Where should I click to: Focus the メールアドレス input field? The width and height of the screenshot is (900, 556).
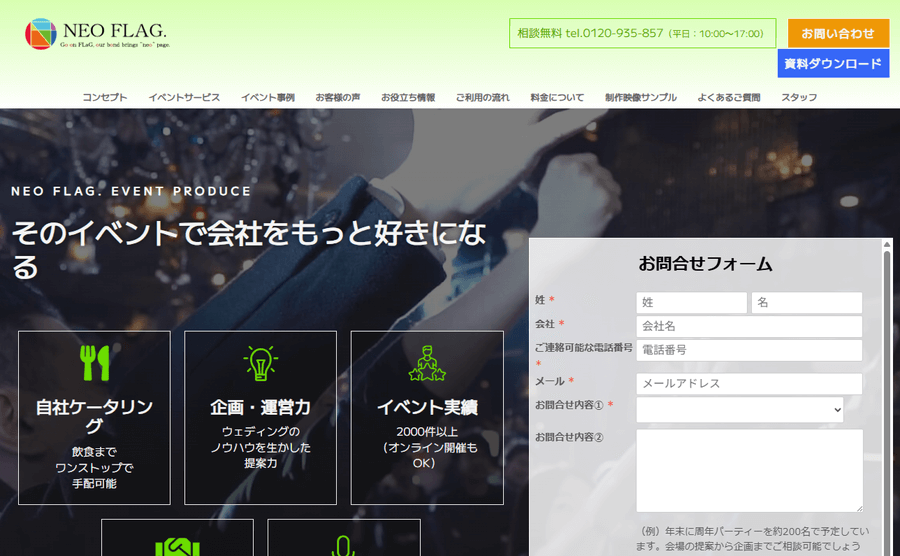click(749, 383)
